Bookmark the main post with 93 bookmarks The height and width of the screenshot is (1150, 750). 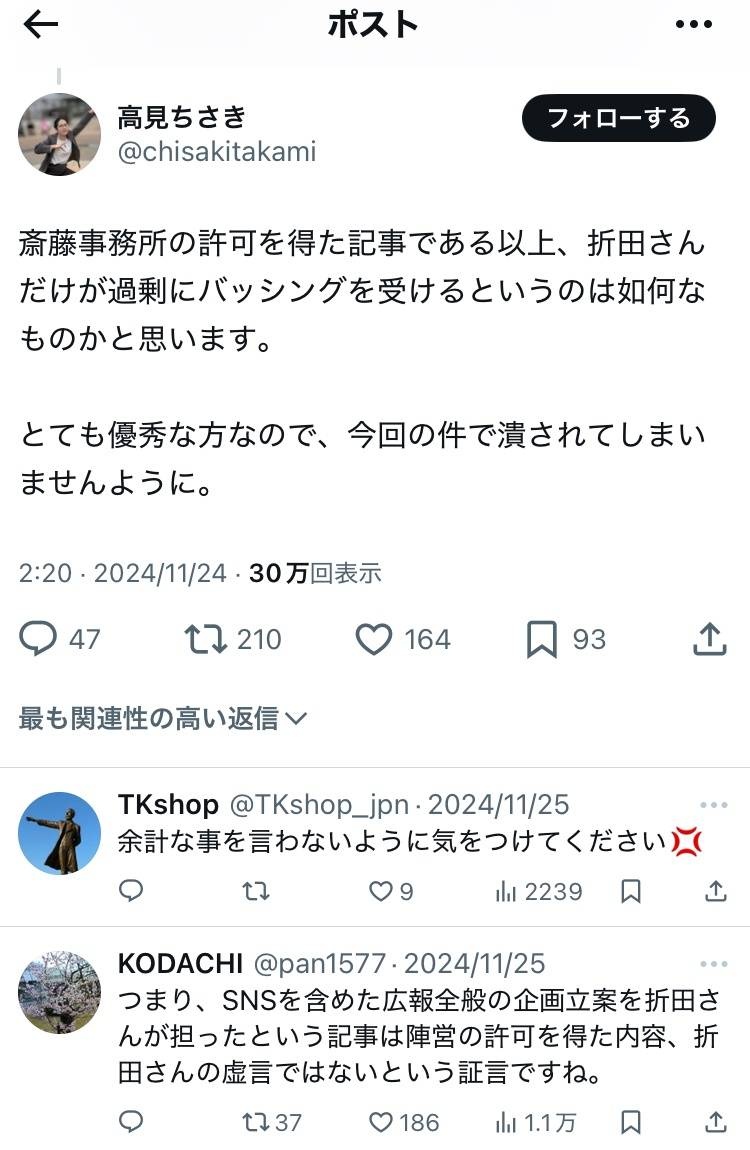[x=541, y=639]
